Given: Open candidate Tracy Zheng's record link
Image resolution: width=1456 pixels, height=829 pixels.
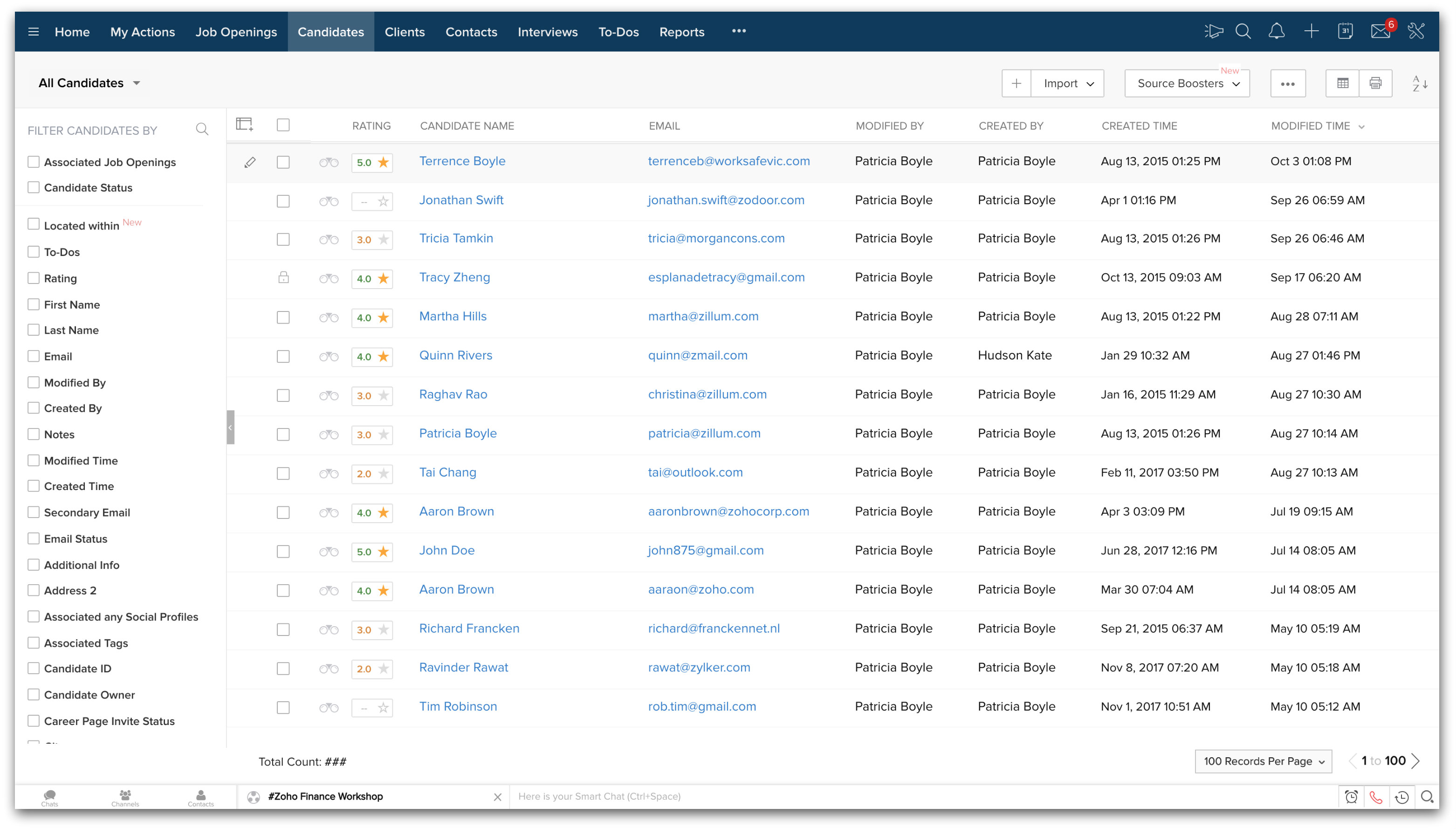Looking at the screenshot, I should point(454,277).
